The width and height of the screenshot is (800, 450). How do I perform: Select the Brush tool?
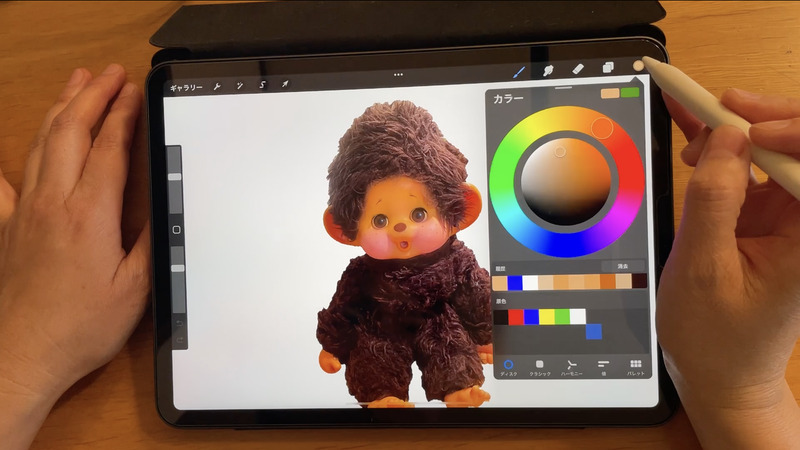tap(519, 72)
